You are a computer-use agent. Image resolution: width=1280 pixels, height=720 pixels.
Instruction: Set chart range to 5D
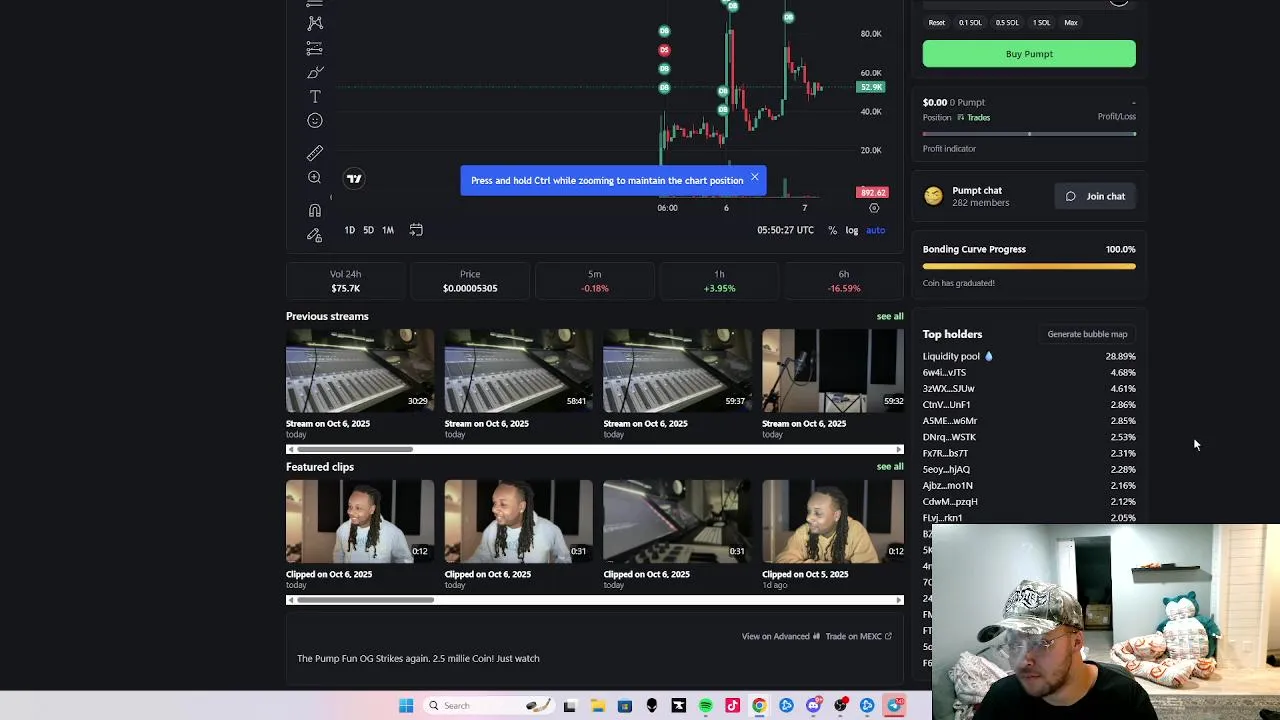(x=368, y=230)
